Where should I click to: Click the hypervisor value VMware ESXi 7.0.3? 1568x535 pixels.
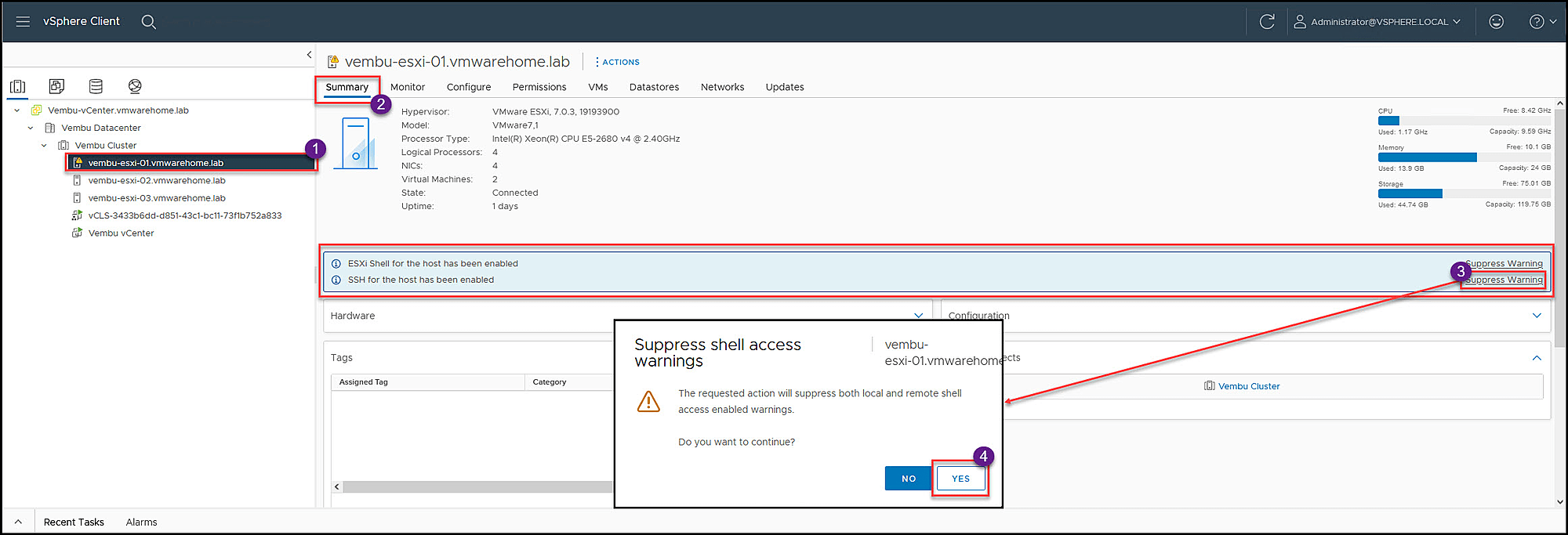pyautogui.click(x=556, y=112)
